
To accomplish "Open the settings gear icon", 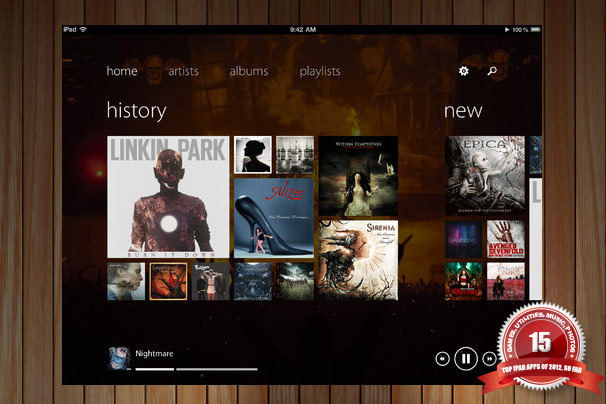I will tap(463, 71).
